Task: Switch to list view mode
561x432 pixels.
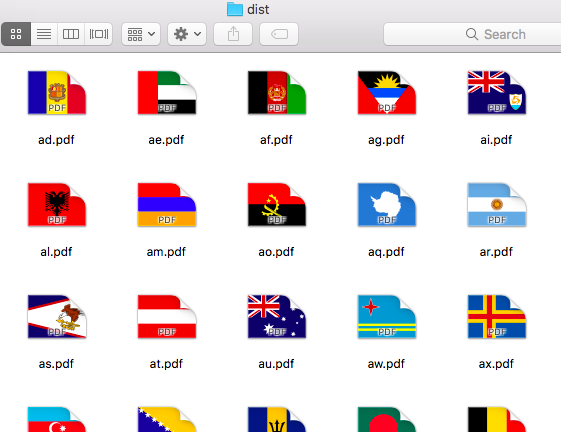Action: click(x=44, y=34)
